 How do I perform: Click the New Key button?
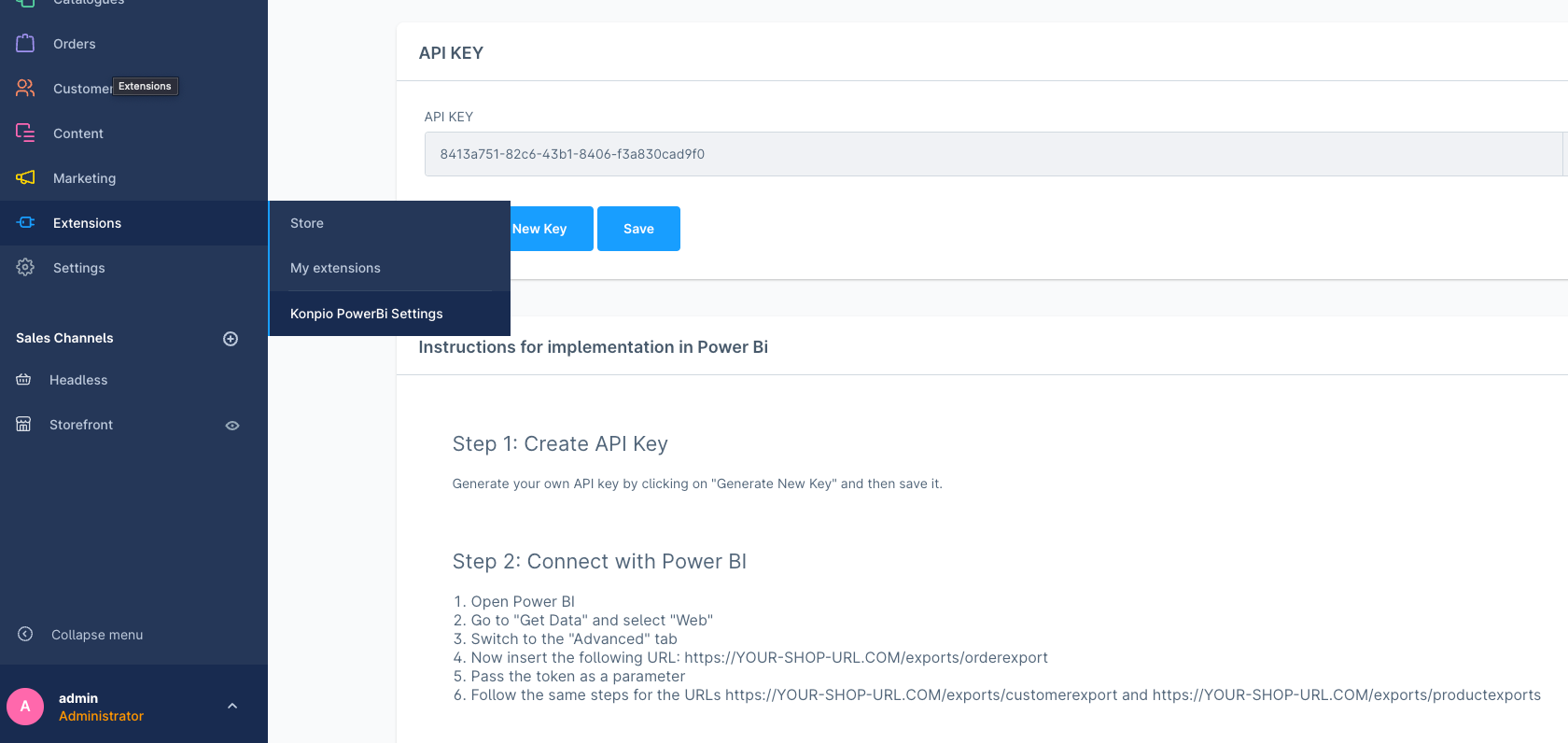[552, 229]
